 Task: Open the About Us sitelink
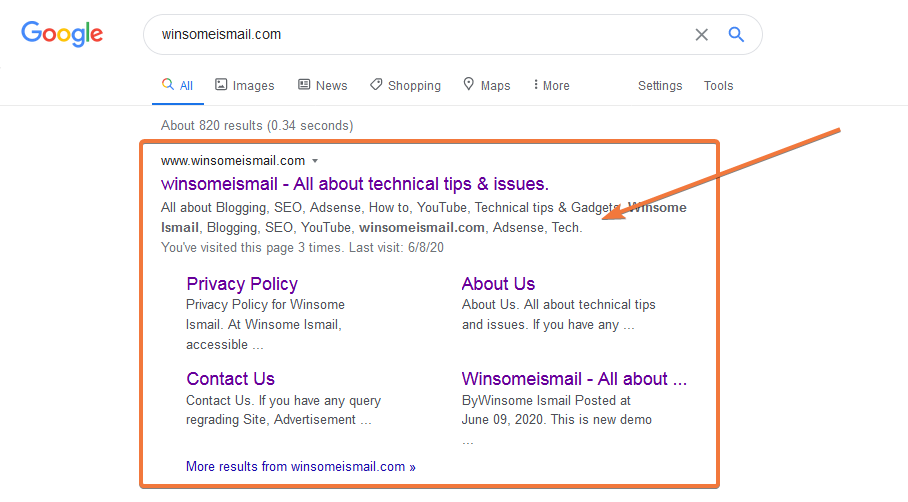[498, 284]
